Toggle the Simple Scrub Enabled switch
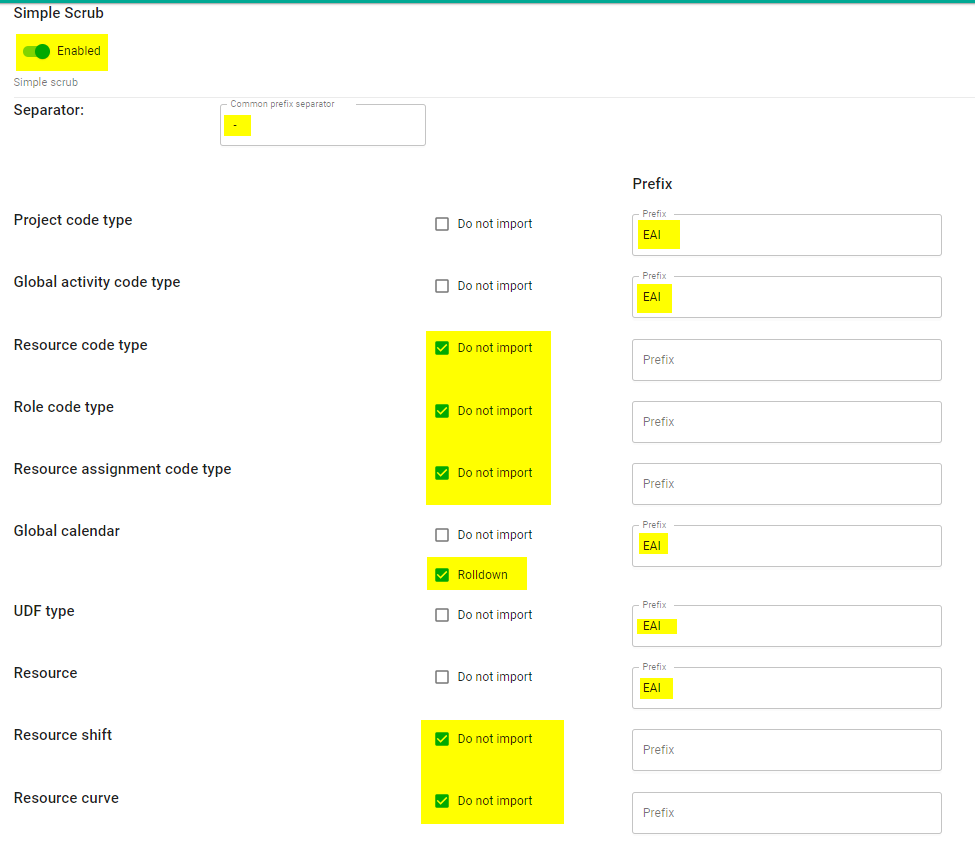The height and width of the screenshot is (846, 975). tap(37, 51)
